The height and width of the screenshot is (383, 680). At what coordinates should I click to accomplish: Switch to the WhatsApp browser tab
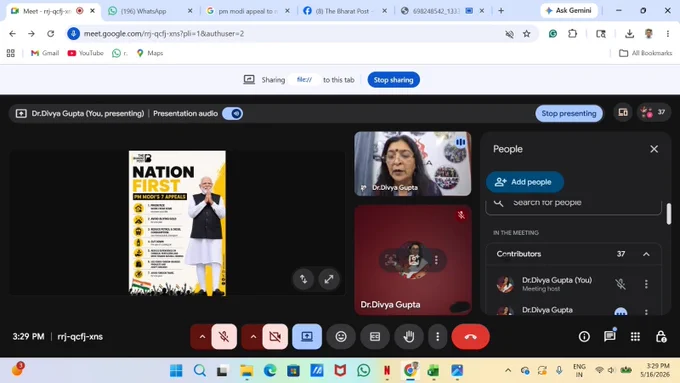pos(143,11)
